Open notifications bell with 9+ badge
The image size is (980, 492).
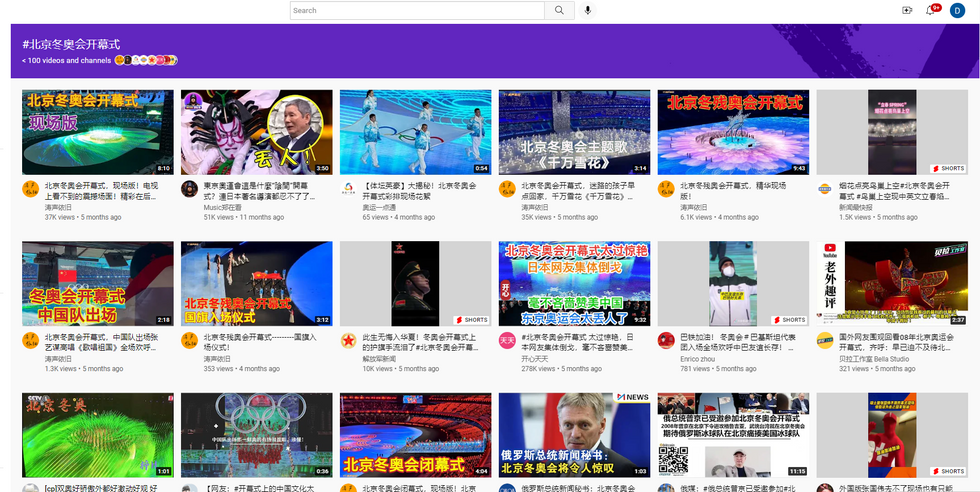coord(931,9)
